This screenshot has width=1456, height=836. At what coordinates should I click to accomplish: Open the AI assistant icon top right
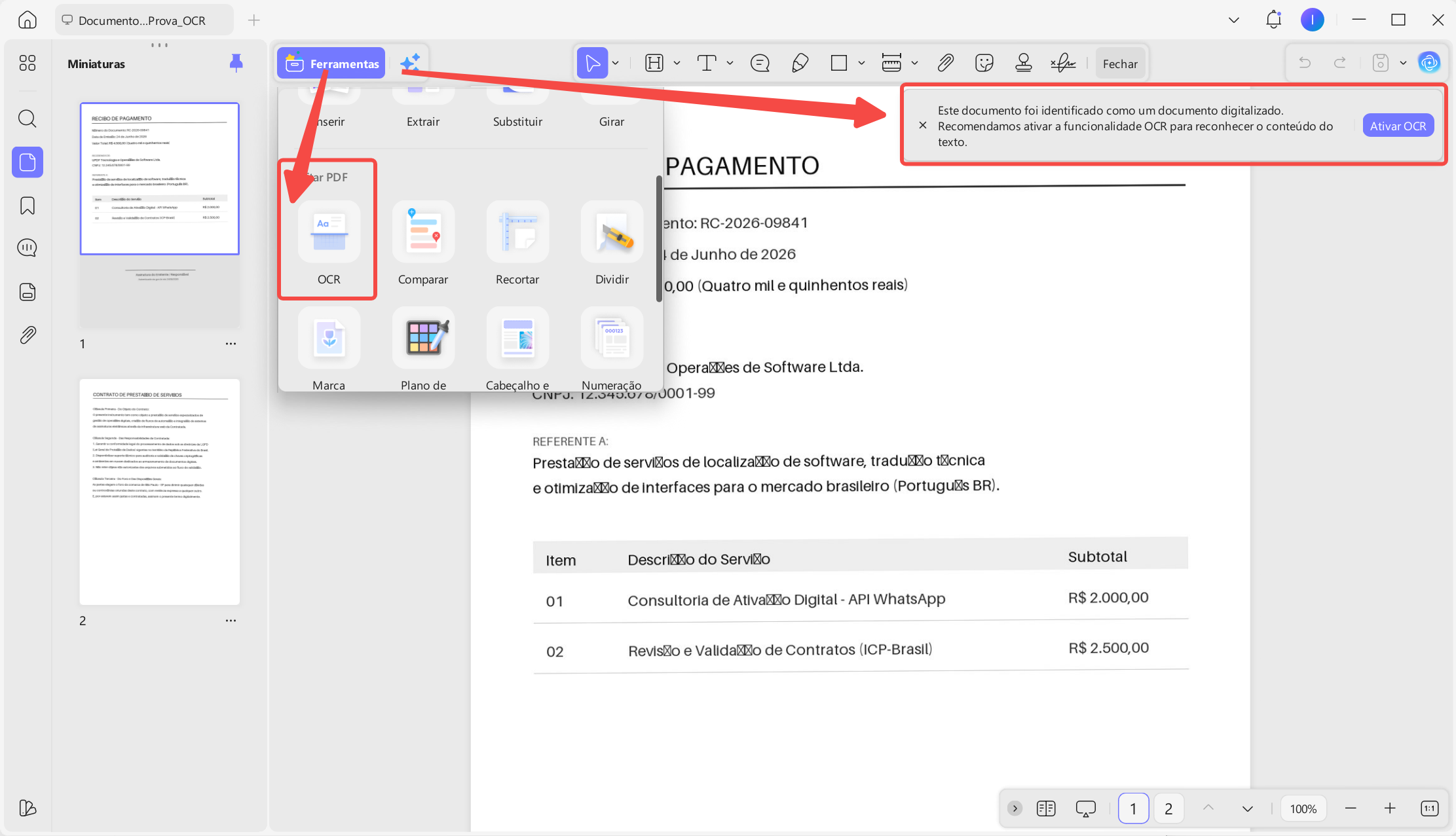click(x=1429, y=63)
